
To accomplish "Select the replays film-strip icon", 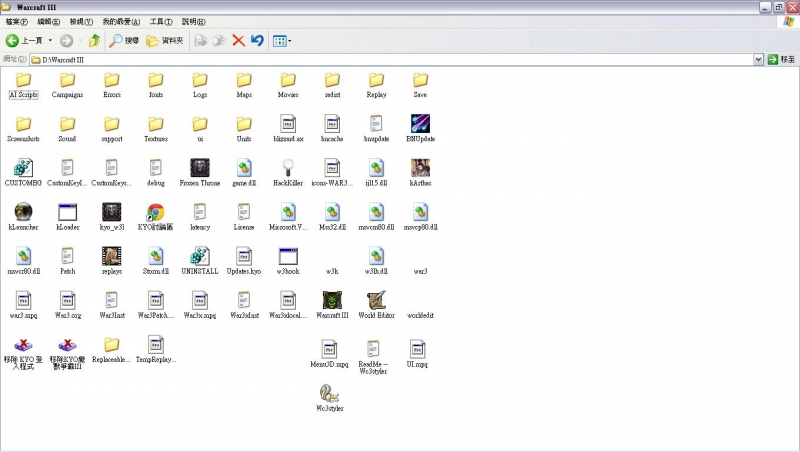I will [x=111, y=256].
